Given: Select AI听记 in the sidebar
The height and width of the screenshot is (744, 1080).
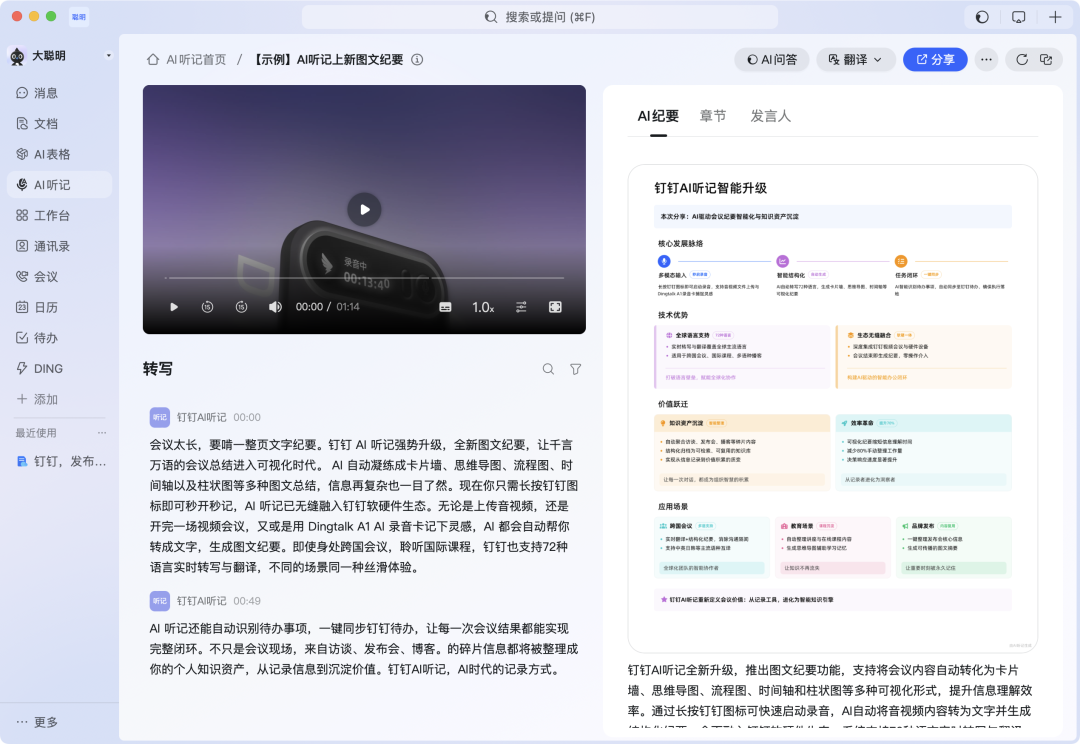Looking at the screenshot, I should pyautogui.click(x=59, y=185).
